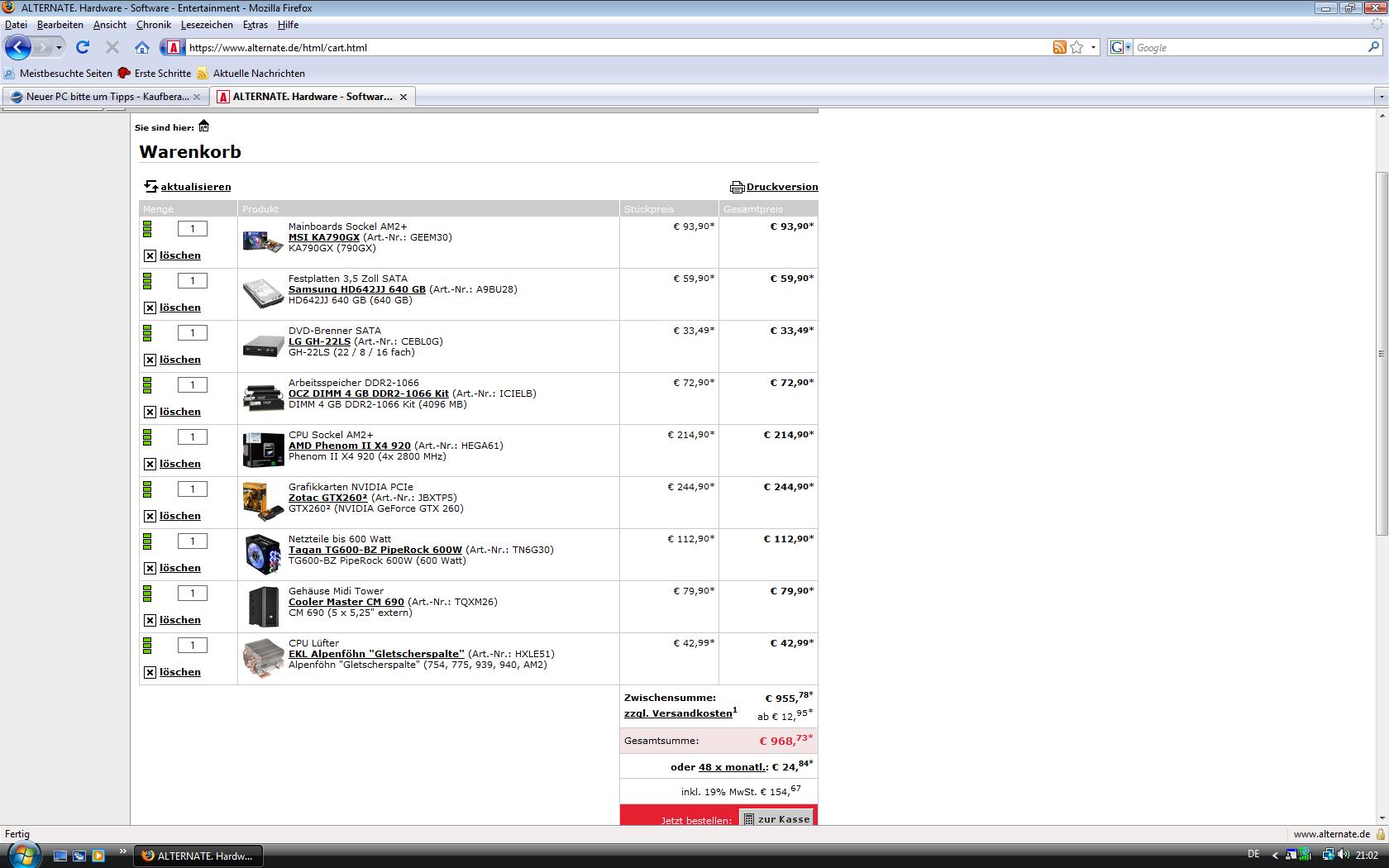Open EKL Alpenföhn Gletscherspalte product link
This screenshot has height=868, width=1389.
(x=376, y=654)
